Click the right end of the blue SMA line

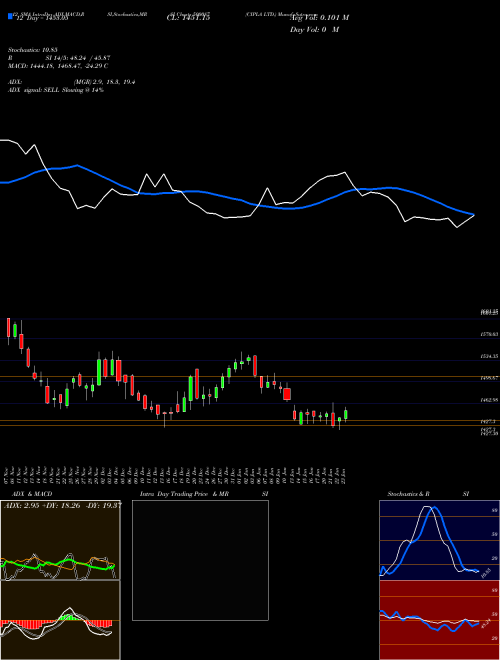coord(473,214)
